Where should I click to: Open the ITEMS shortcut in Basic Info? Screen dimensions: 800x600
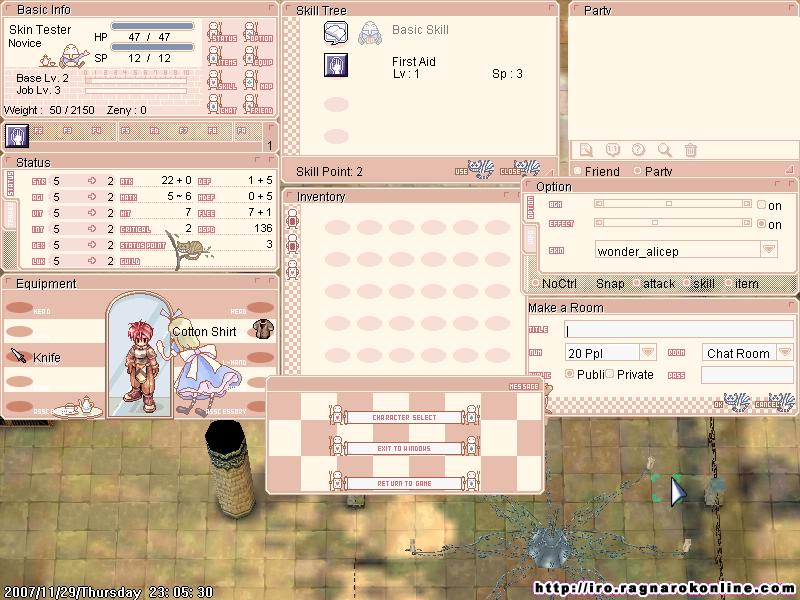point(222,56)
